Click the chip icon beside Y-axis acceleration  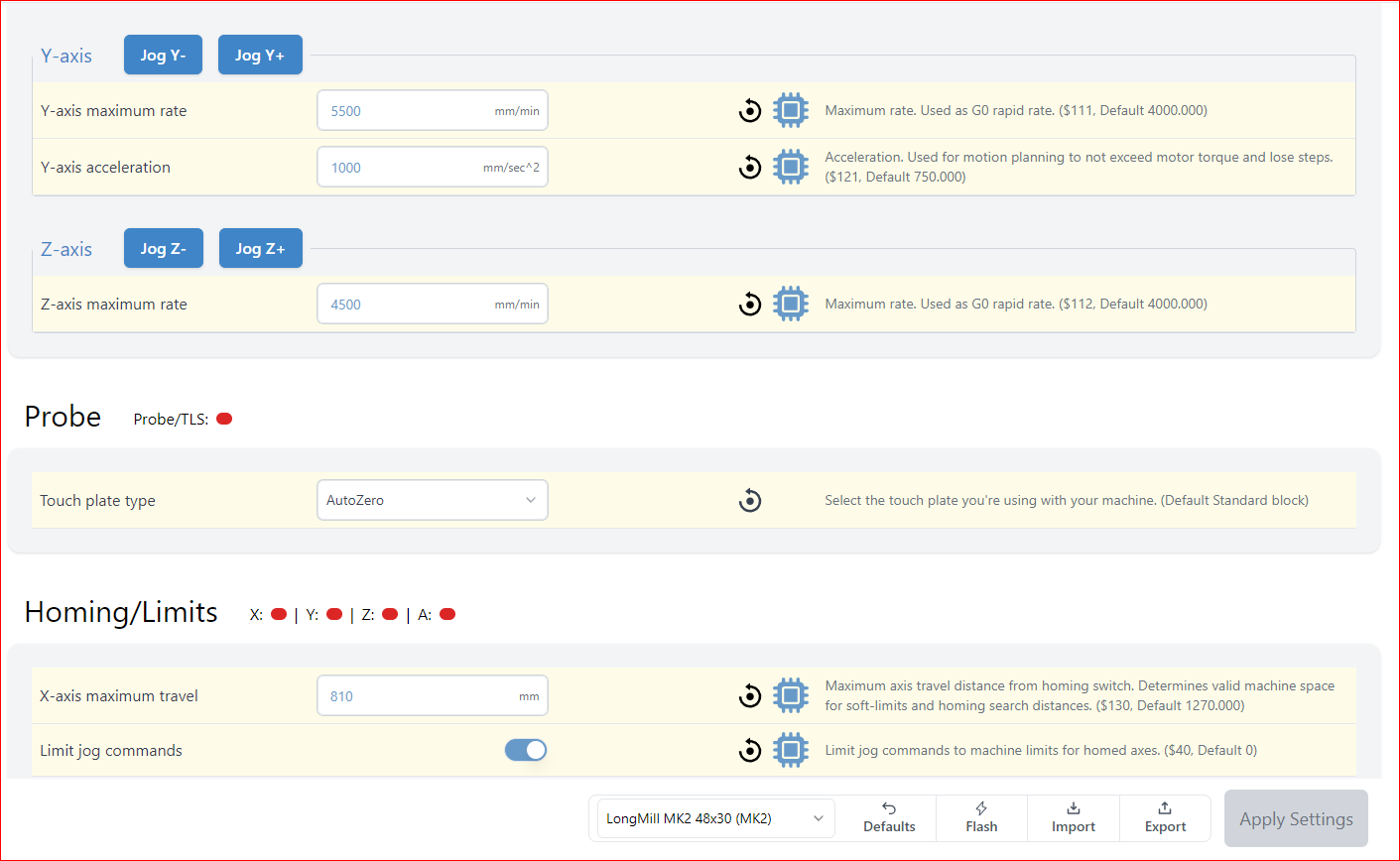coord(791,167)
